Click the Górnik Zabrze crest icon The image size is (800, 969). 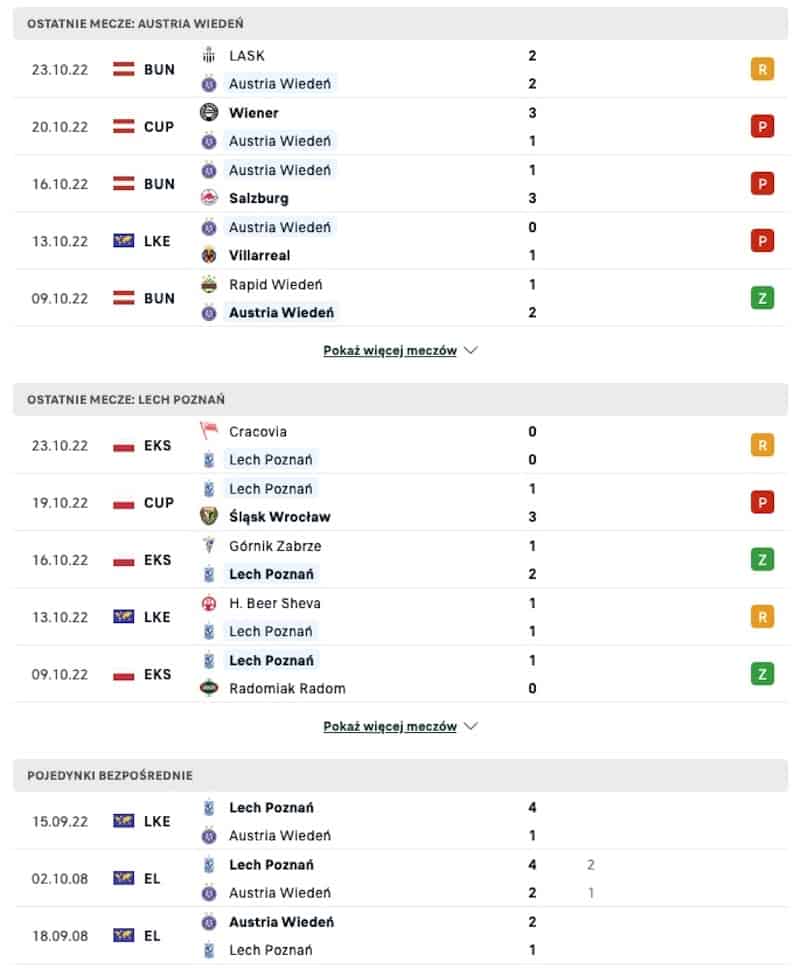tap(209, 546)
